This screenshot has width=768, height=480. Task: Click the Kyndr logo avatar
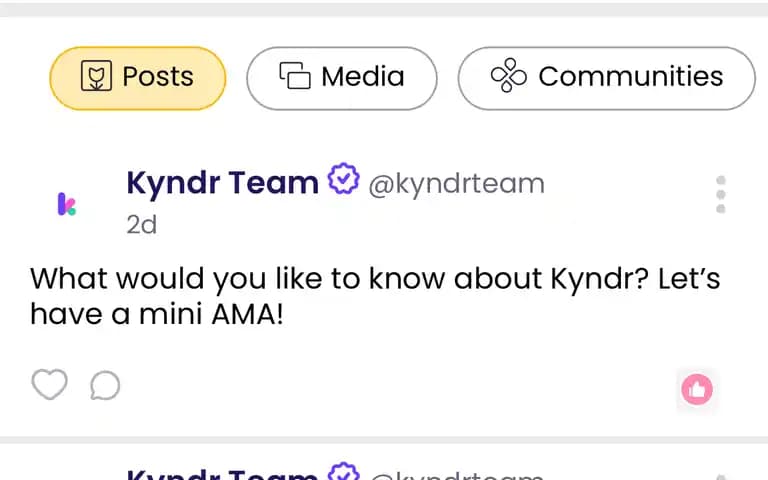[67, 204]
